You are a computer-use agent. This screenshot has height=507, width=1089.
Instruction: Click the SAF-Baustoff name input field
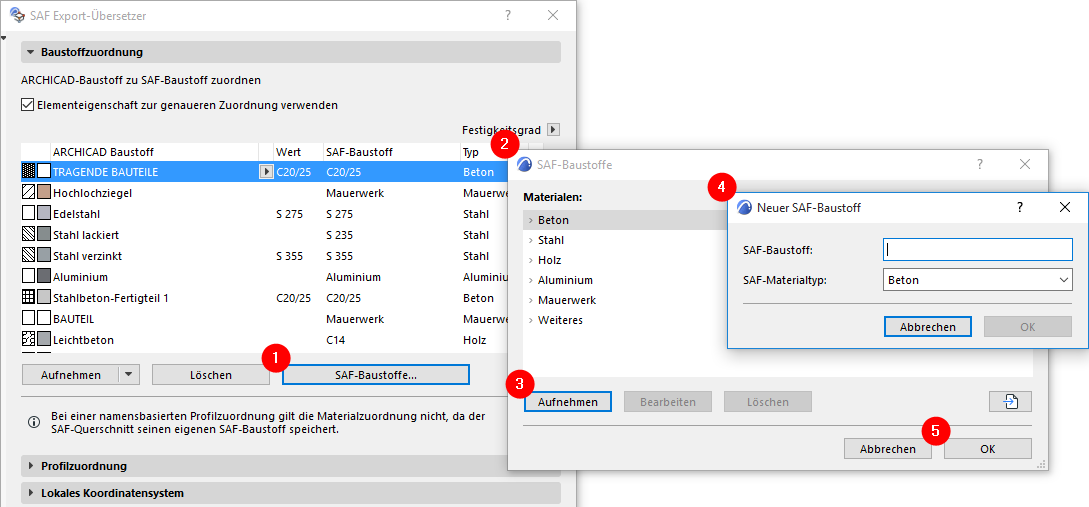point(978,249)
